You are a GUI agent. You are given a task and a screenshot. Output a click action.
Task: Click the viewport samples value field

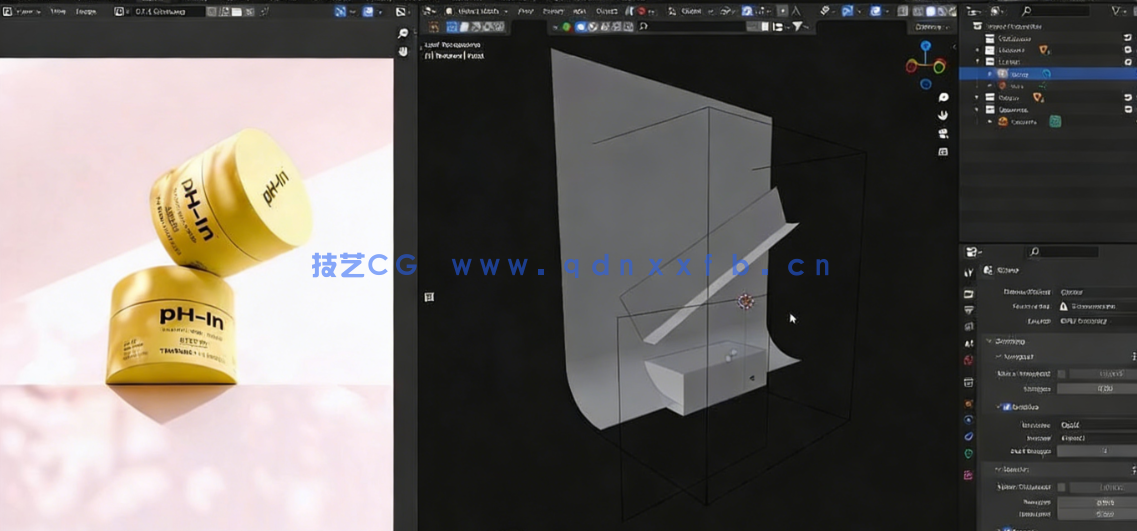point(1097,389)
